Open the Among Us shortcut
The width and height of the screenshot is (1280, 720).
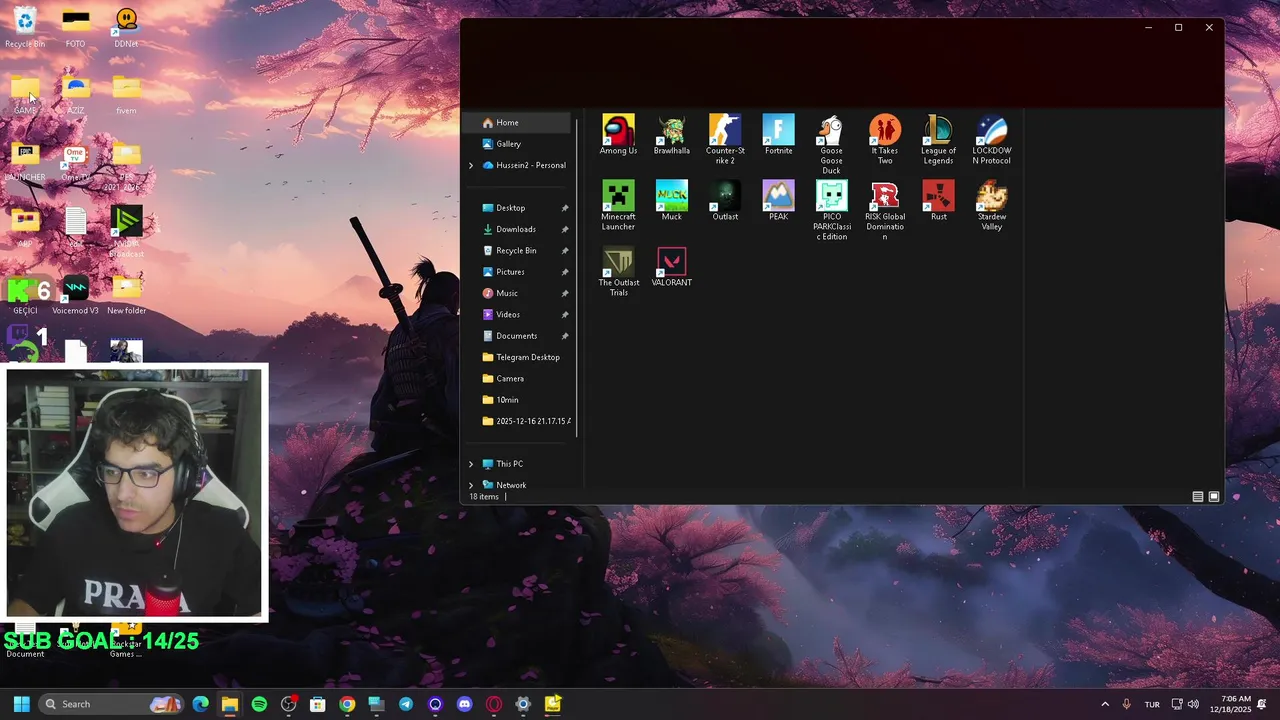tap(618, 135)
